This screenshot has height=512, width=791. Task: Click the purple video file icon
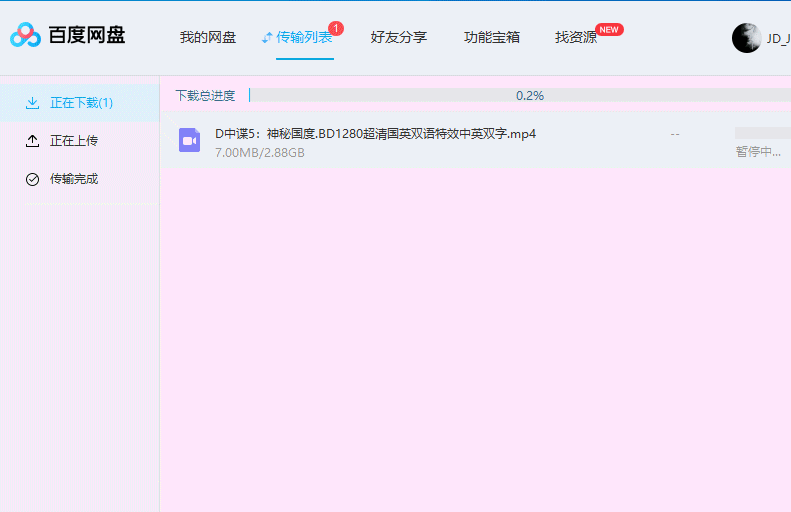190,140
